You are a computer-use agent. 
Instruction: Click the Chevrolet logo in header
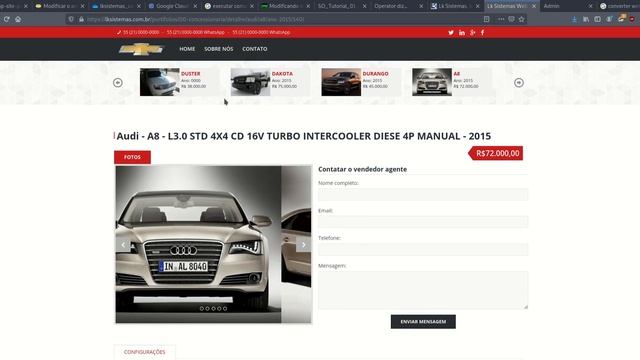(141, 49)
